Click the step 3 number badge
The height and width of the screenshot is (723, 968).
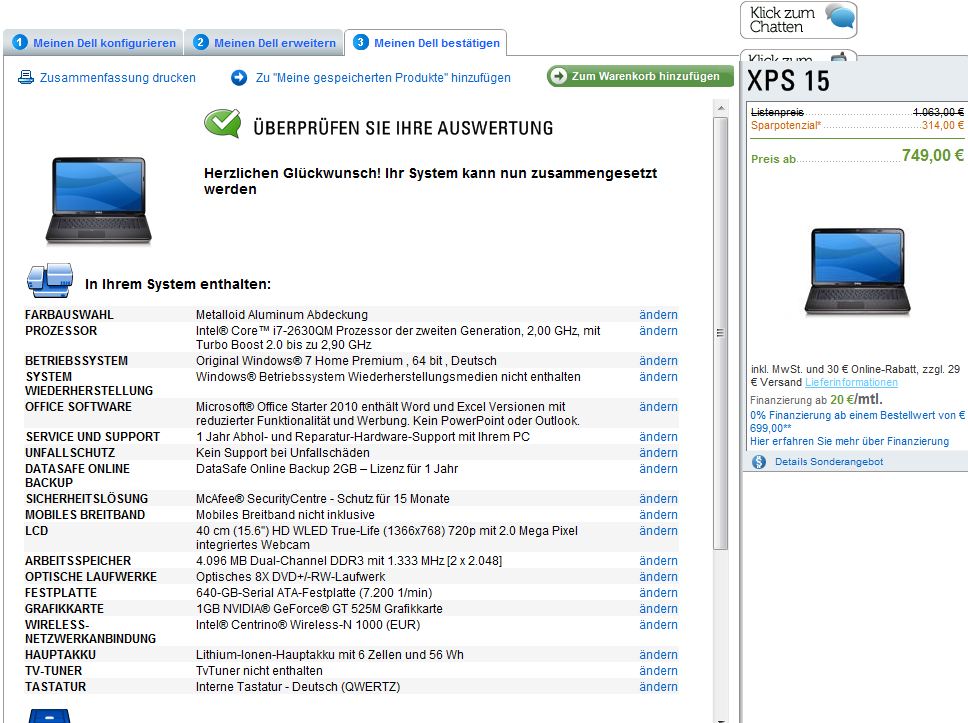(361, 42)
